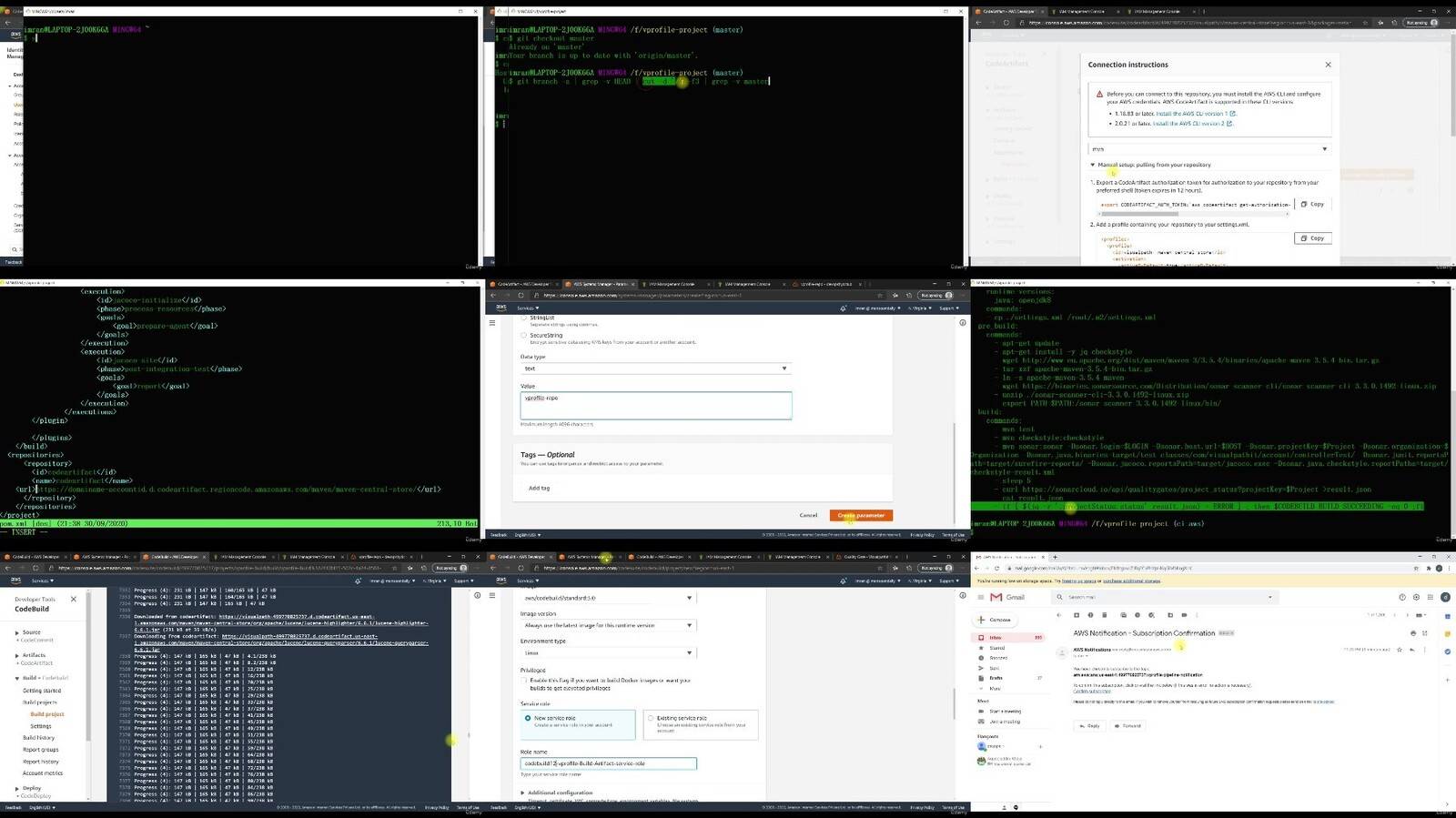
Task: Click the Forward button below the email
Action: pyautogui.click(x=1127, y=725)
